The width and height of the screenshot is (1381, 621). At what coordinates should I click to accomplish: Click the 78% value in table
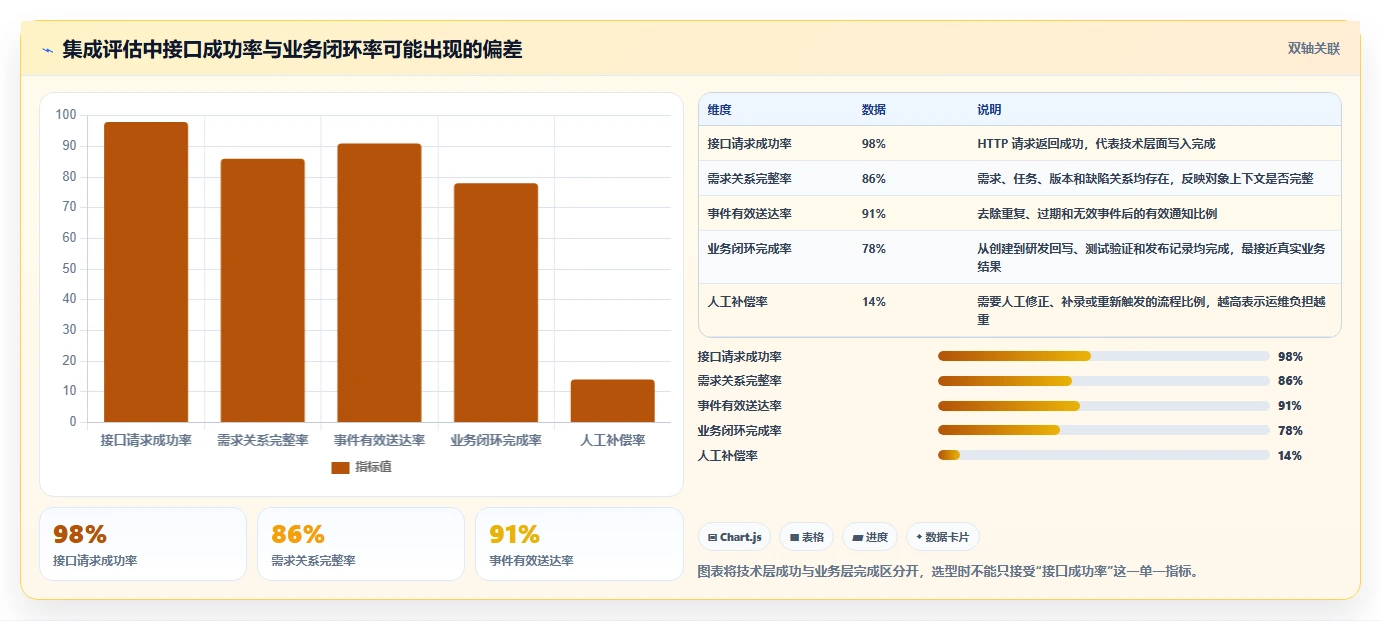tap(873, 249)
